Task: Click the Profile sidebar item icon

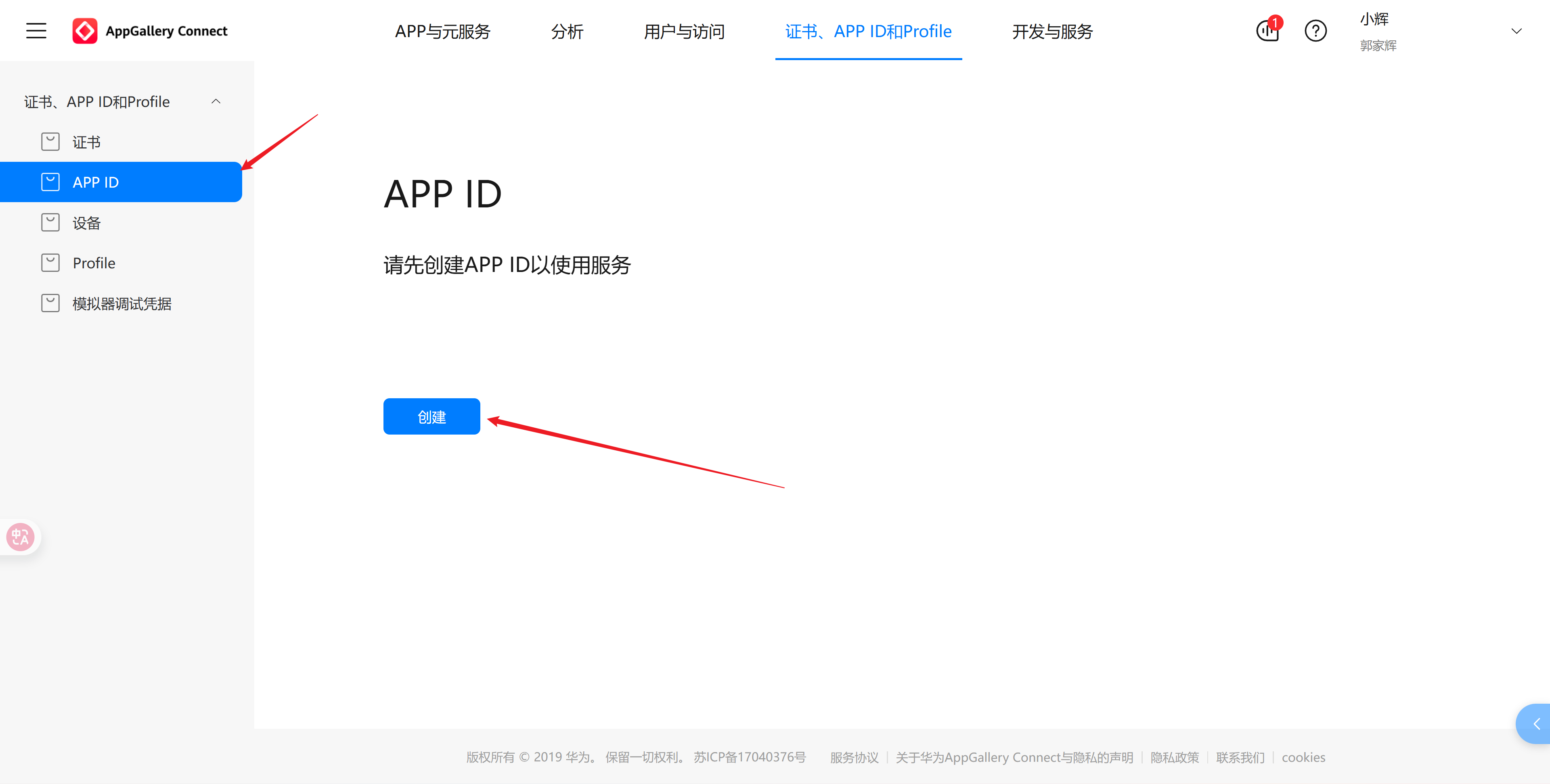Action: 51,262
